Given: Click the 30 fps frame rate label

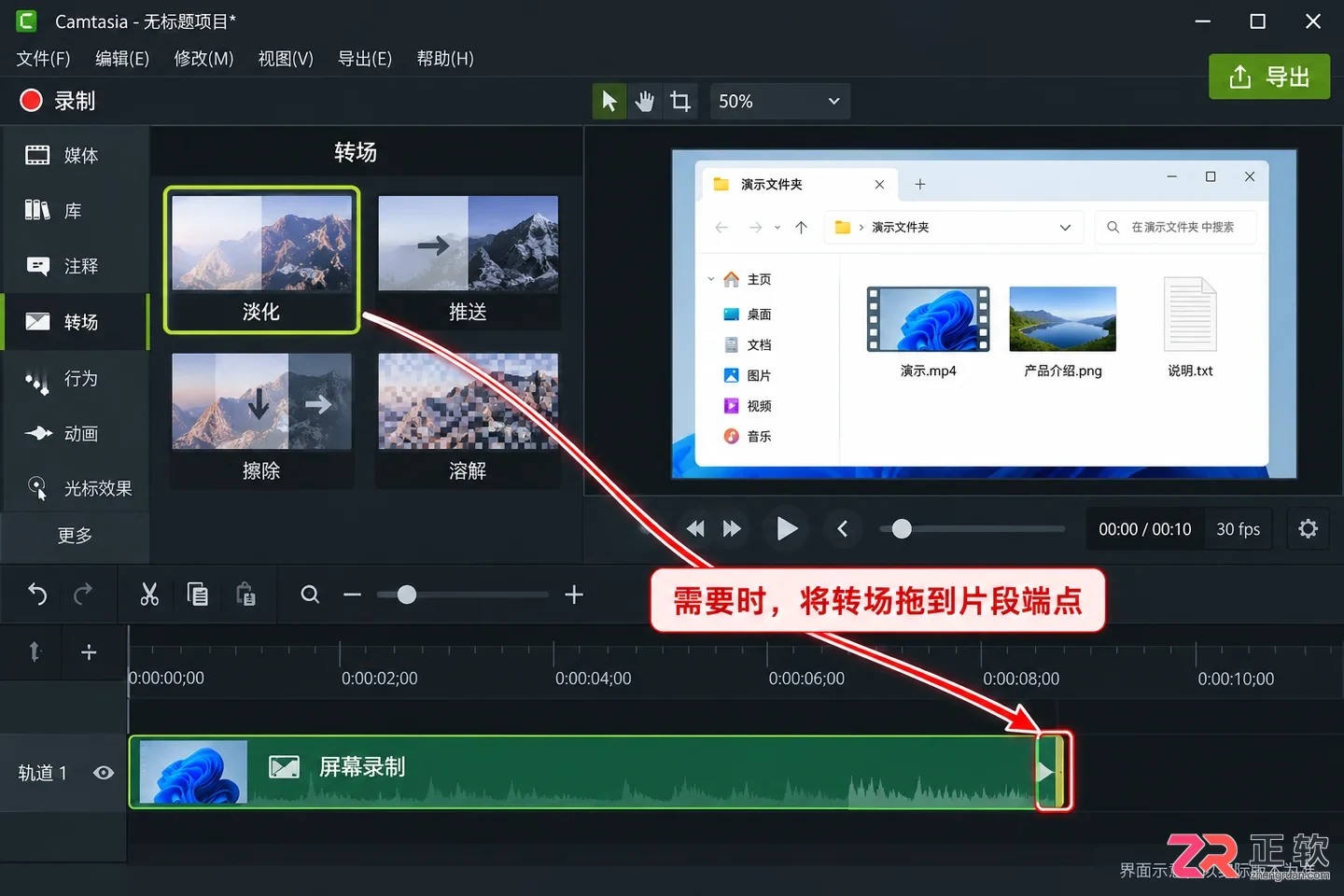Looking at the screenshot, I should 1239,529.
